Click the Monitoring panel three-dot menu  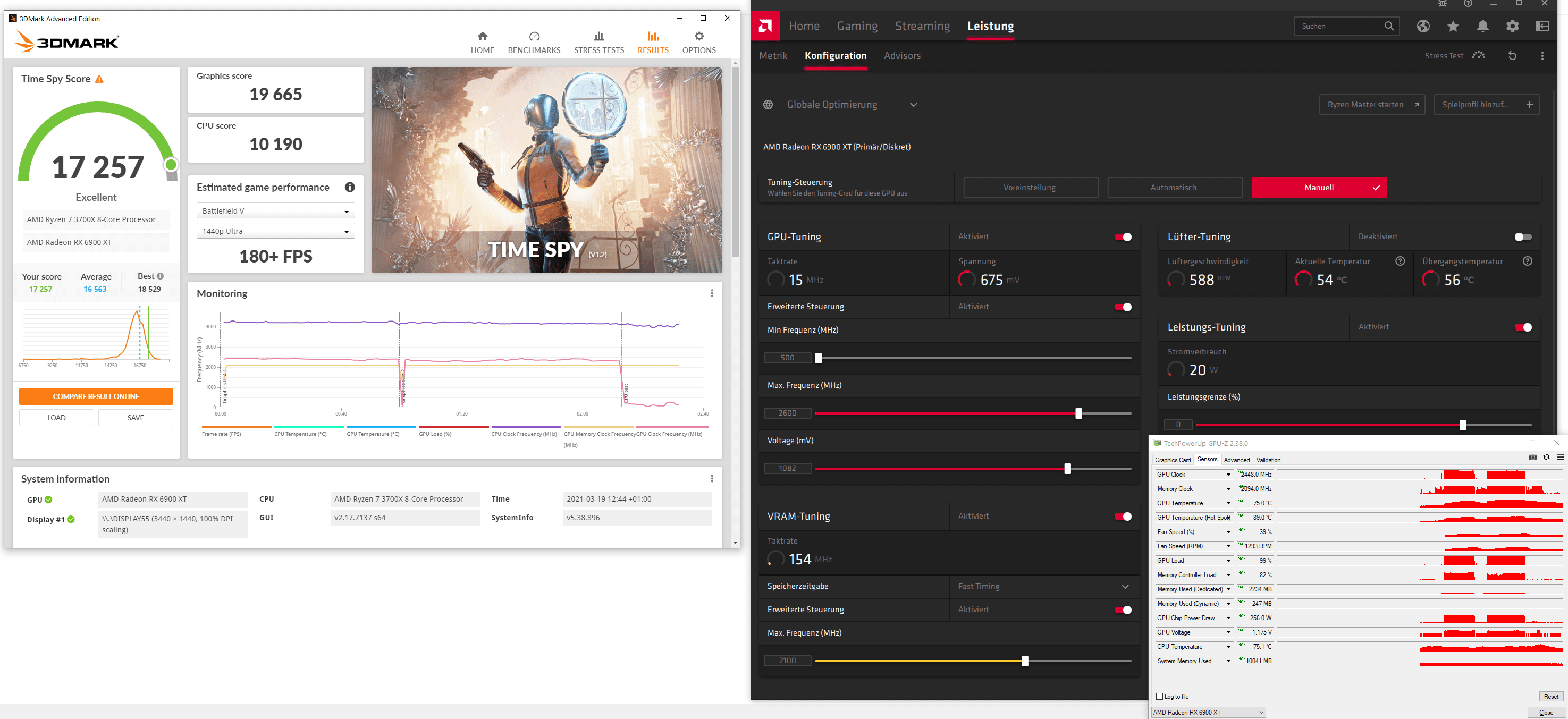[712, 293]
